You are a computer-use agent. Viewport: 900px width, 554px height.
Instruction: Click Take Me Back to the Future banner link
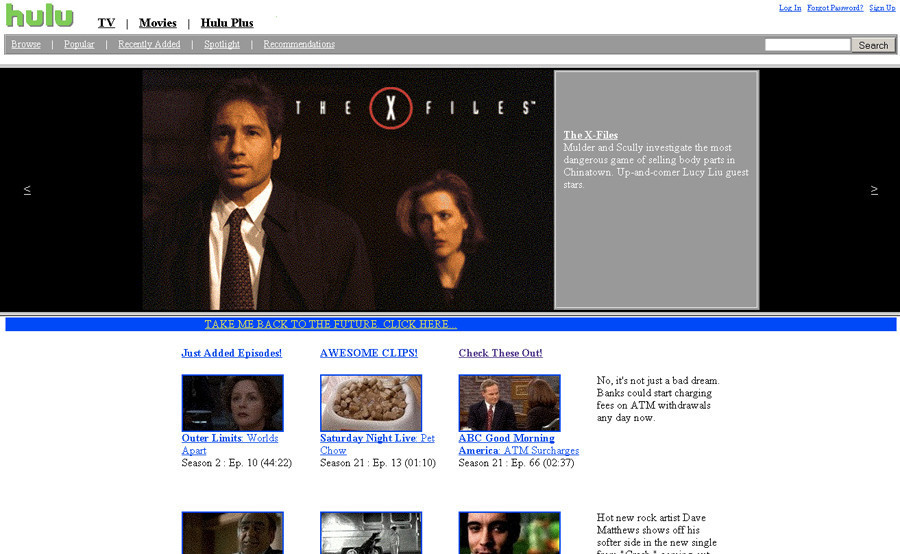(x=331, y=324)
